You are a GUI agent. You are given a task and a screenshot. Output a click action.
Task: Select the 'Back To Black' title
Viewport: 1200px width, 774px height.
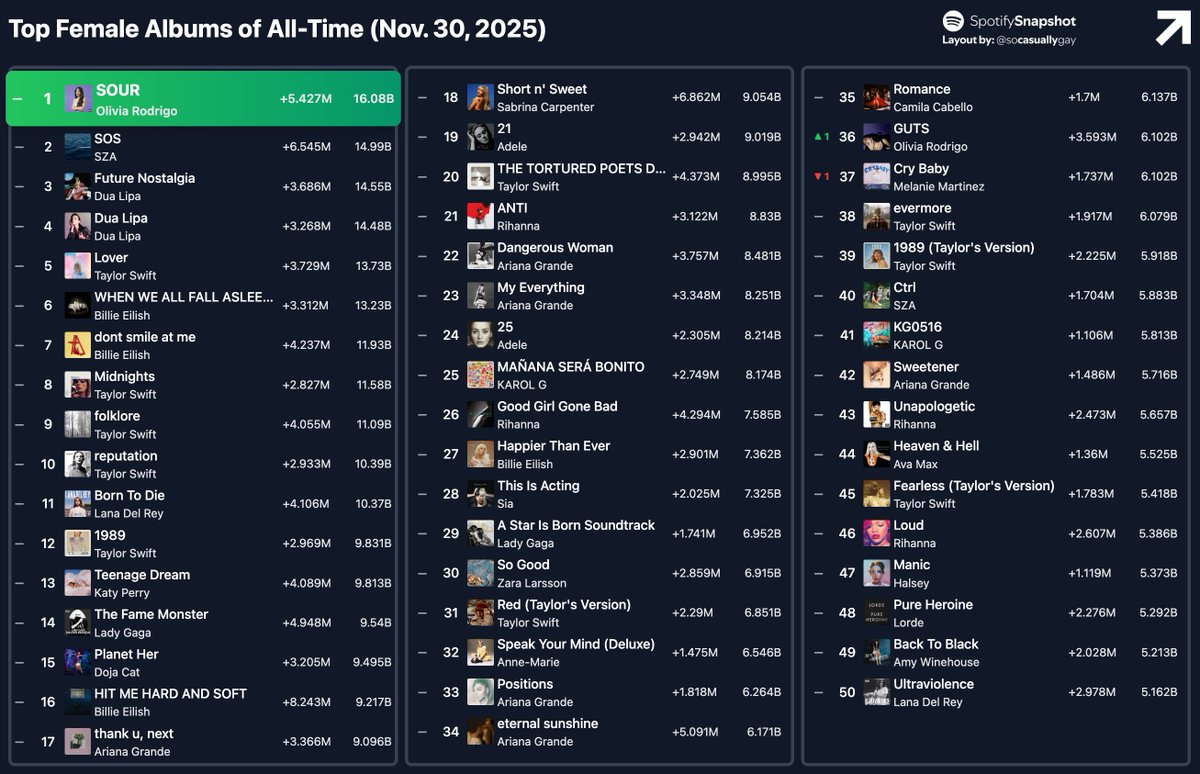[936, 645]
